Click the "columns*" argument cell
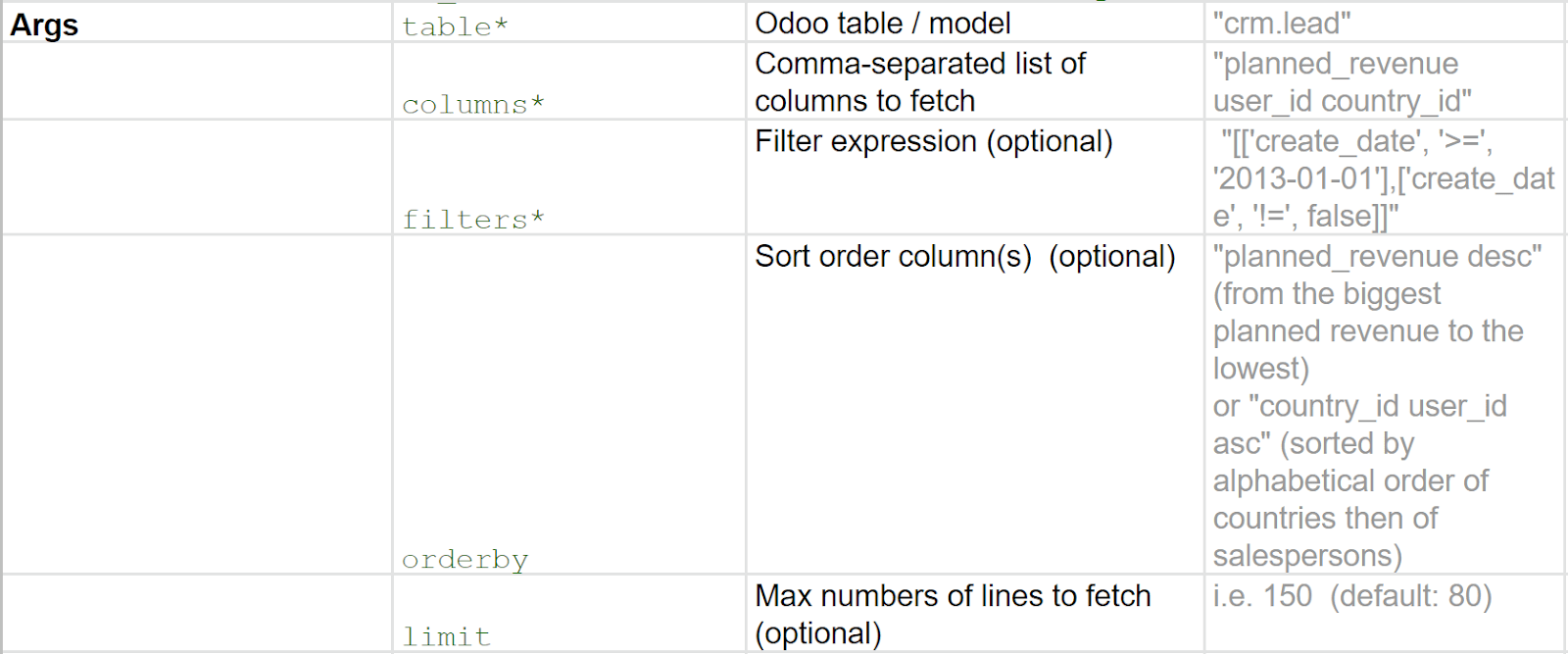This screenshot has height=654, width=1568. 472,104
